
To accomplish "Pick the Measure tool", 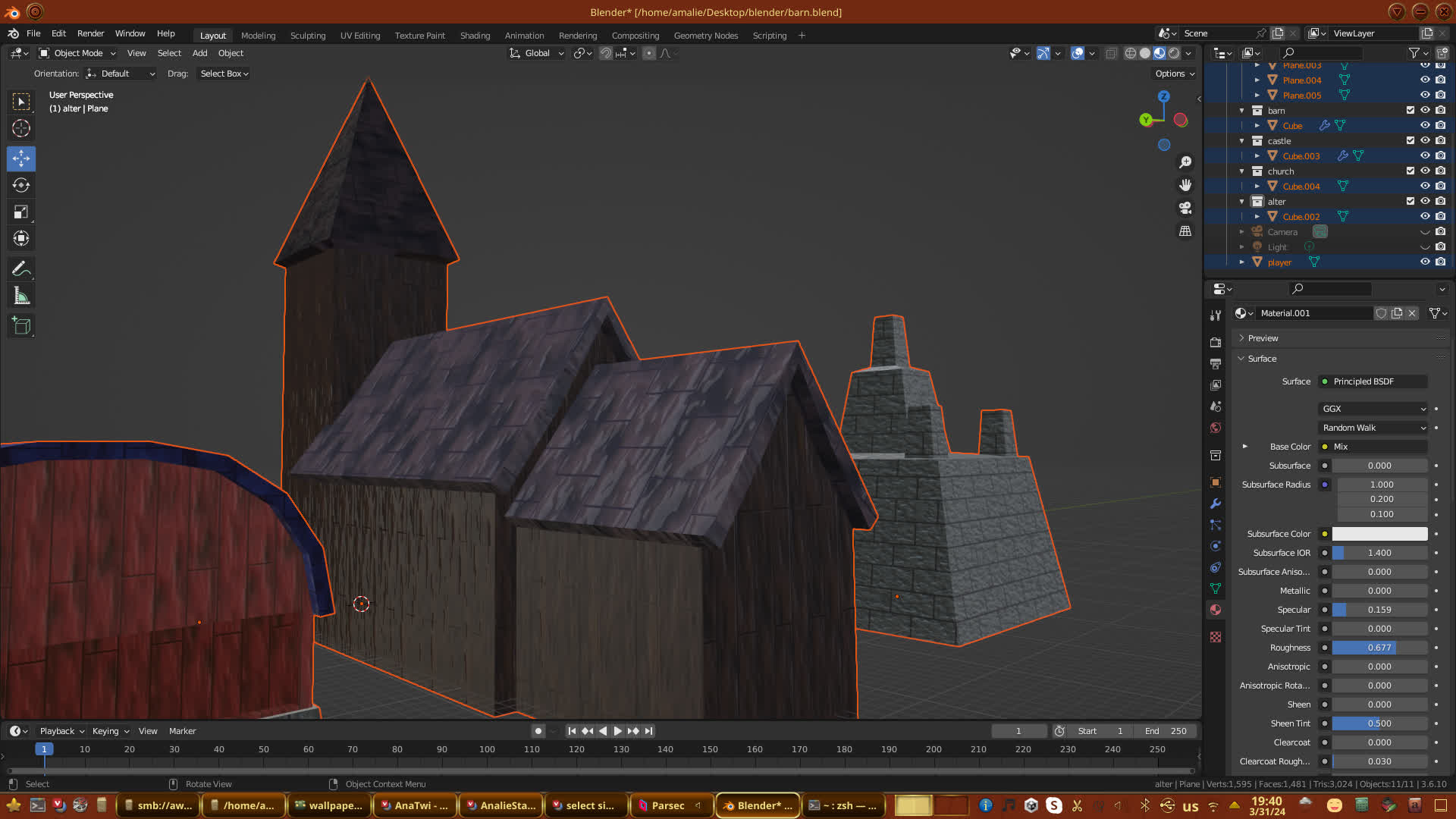I will [21, 297].
